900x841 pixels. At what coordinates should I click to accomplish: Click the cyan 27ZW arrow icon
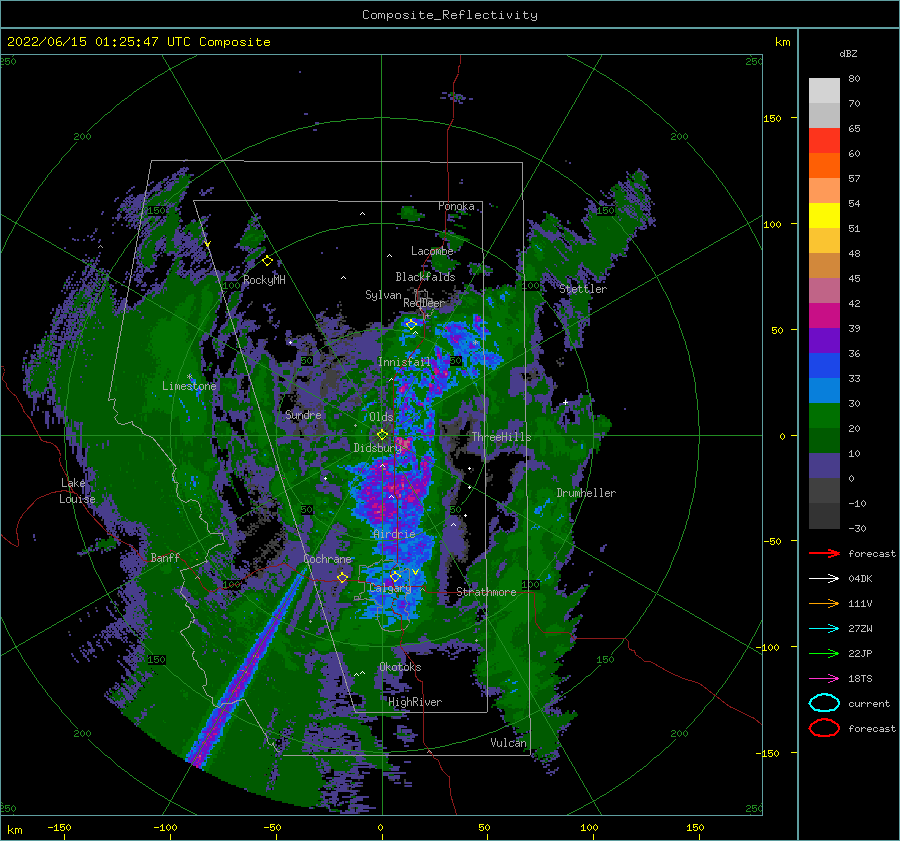tap(824, 629)
